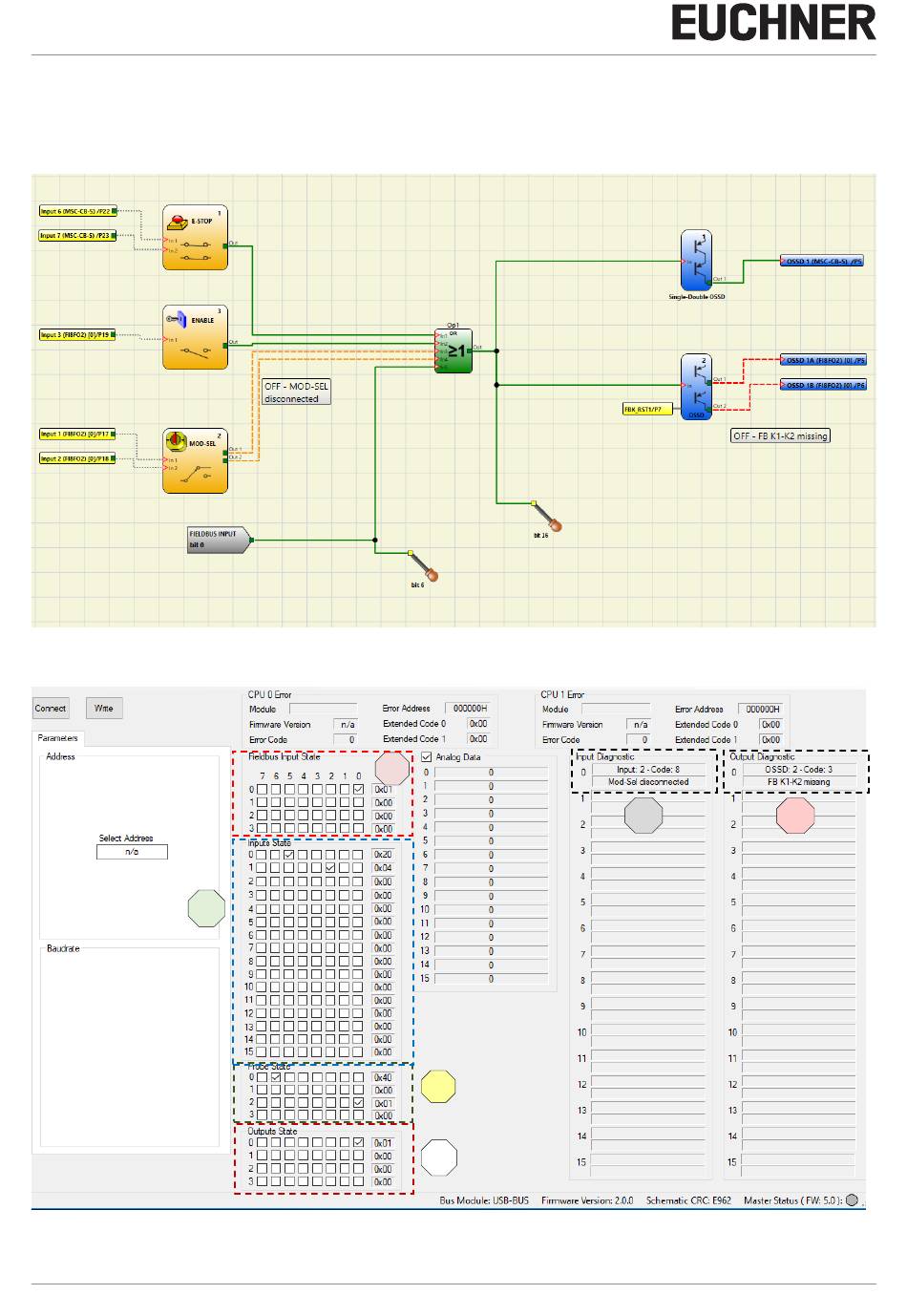Click the OSSD 1B (FI8FO2) /P6 output terminal
Screen dimensions: 907x1316
tap(824, 385)
